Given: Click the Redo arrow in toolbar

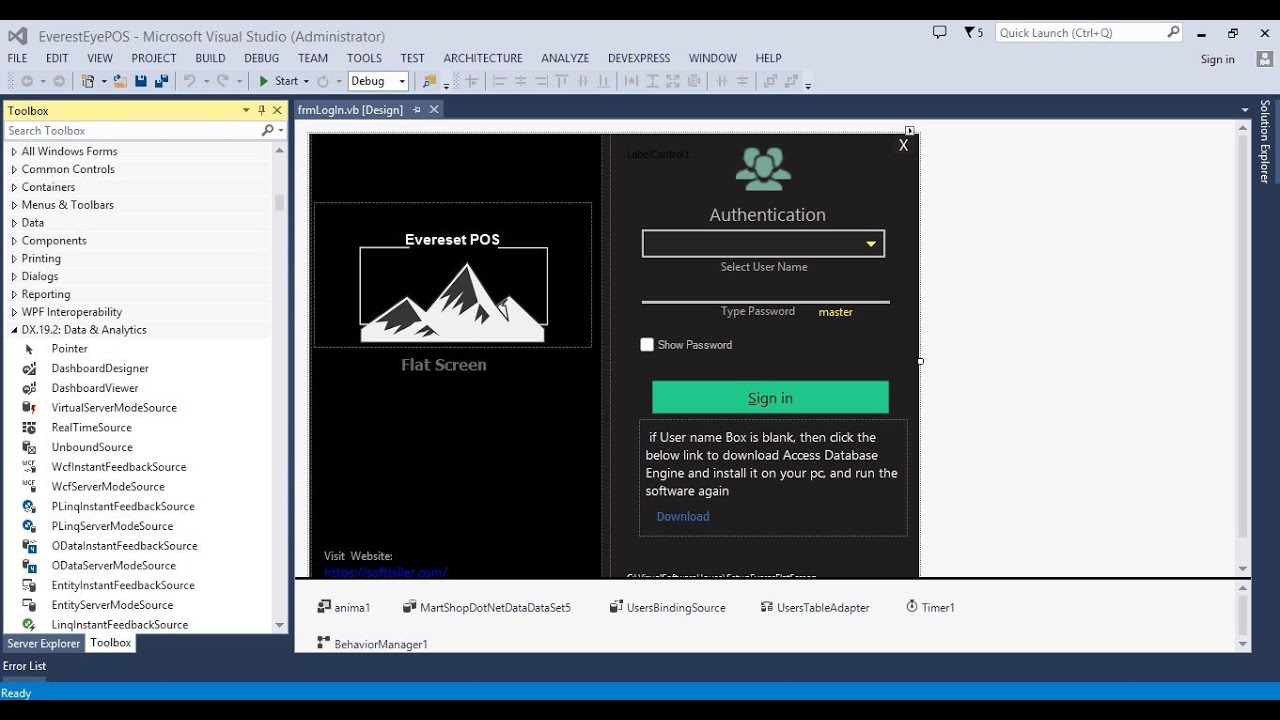Looking at the screenshot, I should coord(223,81).
